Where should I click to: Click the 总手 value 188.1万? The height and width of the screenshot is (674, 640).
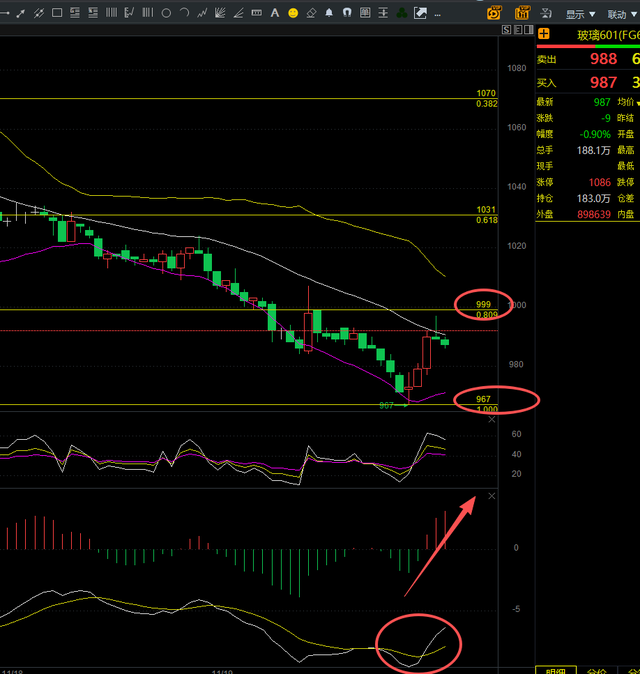click(594, 150)
